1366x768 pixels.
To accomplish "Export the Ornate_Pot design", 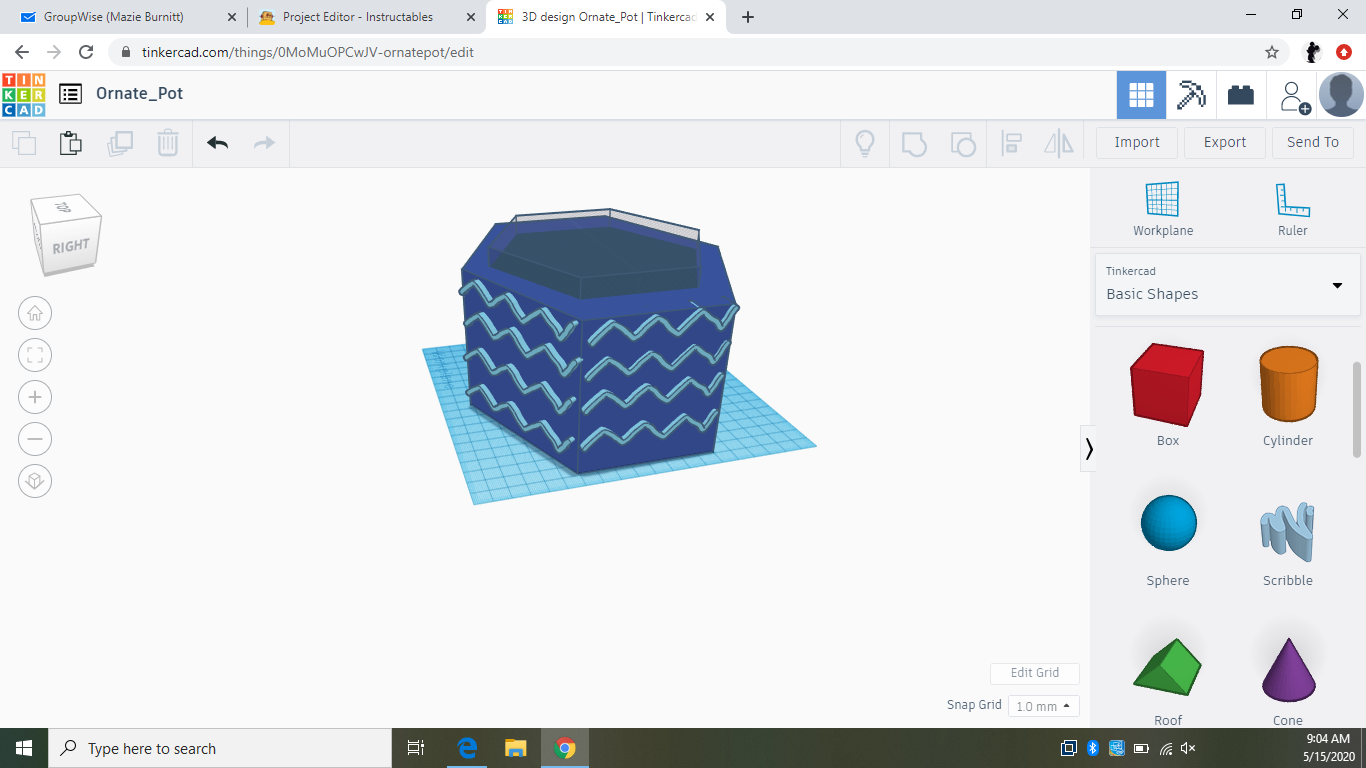I will pos(1224,142).
